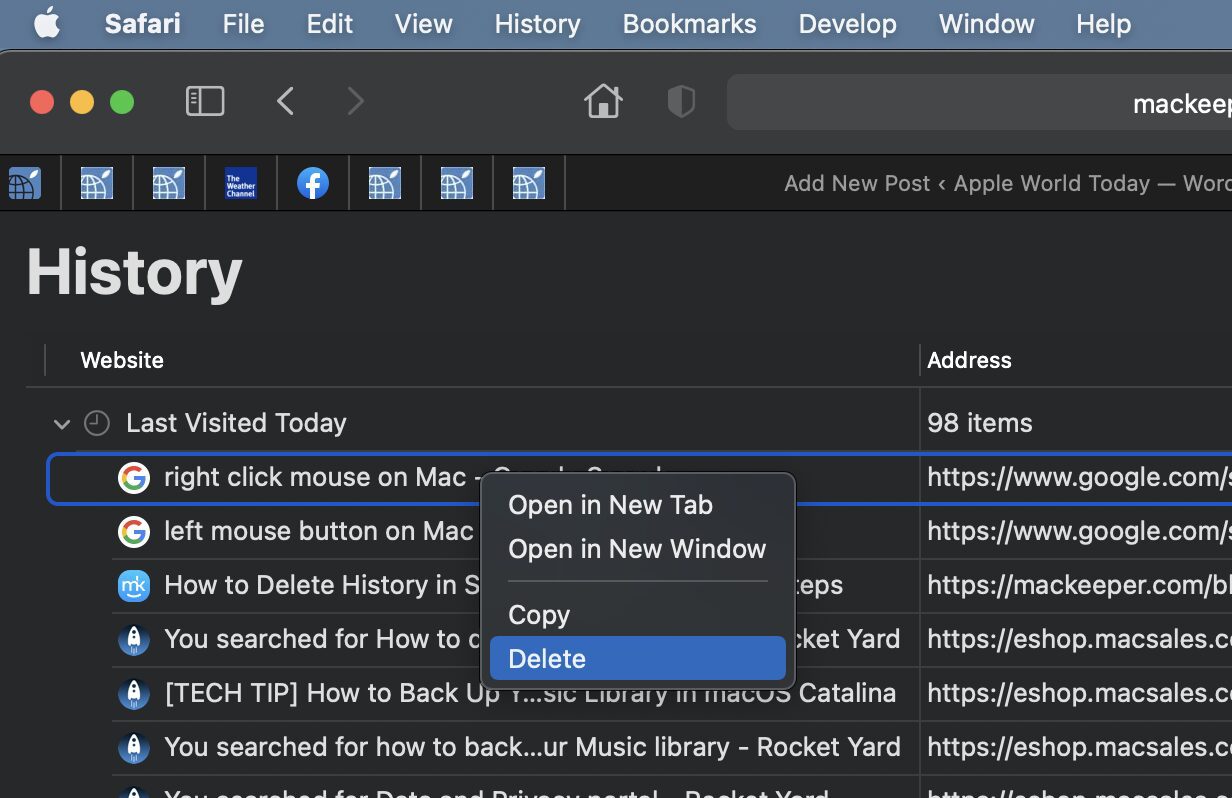Choose Delete from the context menu

547,659
